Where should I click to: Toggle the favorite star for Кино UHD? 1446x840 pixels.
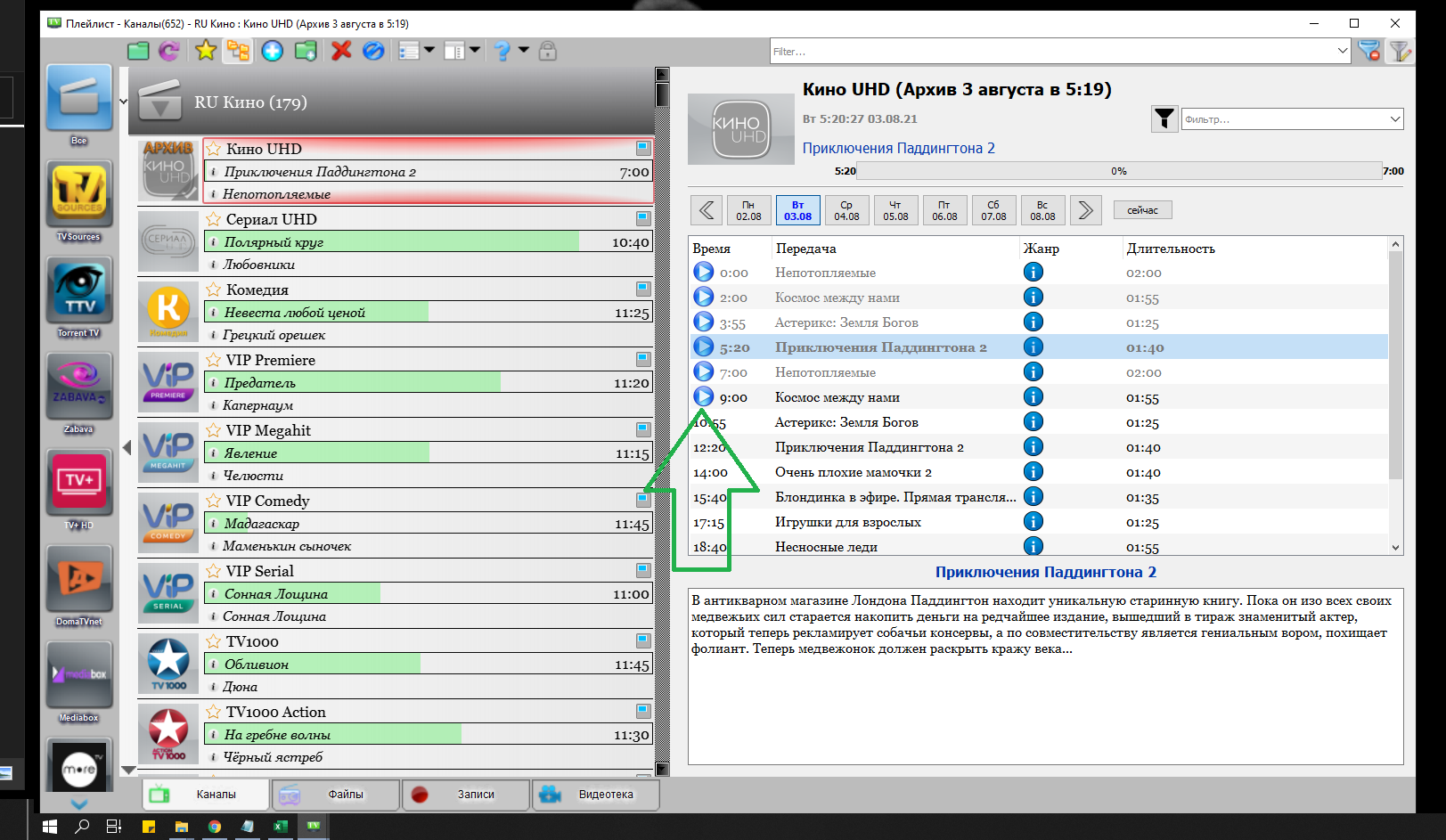[x=214, y=149]
